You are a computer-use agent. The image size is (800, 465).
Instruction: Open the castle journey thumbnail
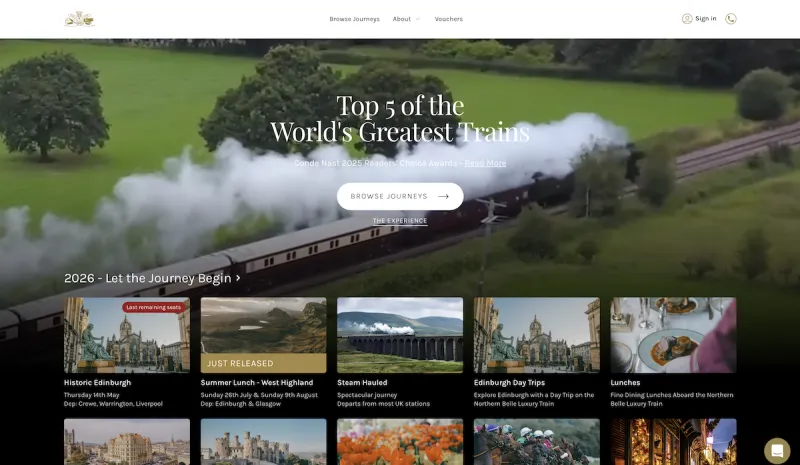263,441
